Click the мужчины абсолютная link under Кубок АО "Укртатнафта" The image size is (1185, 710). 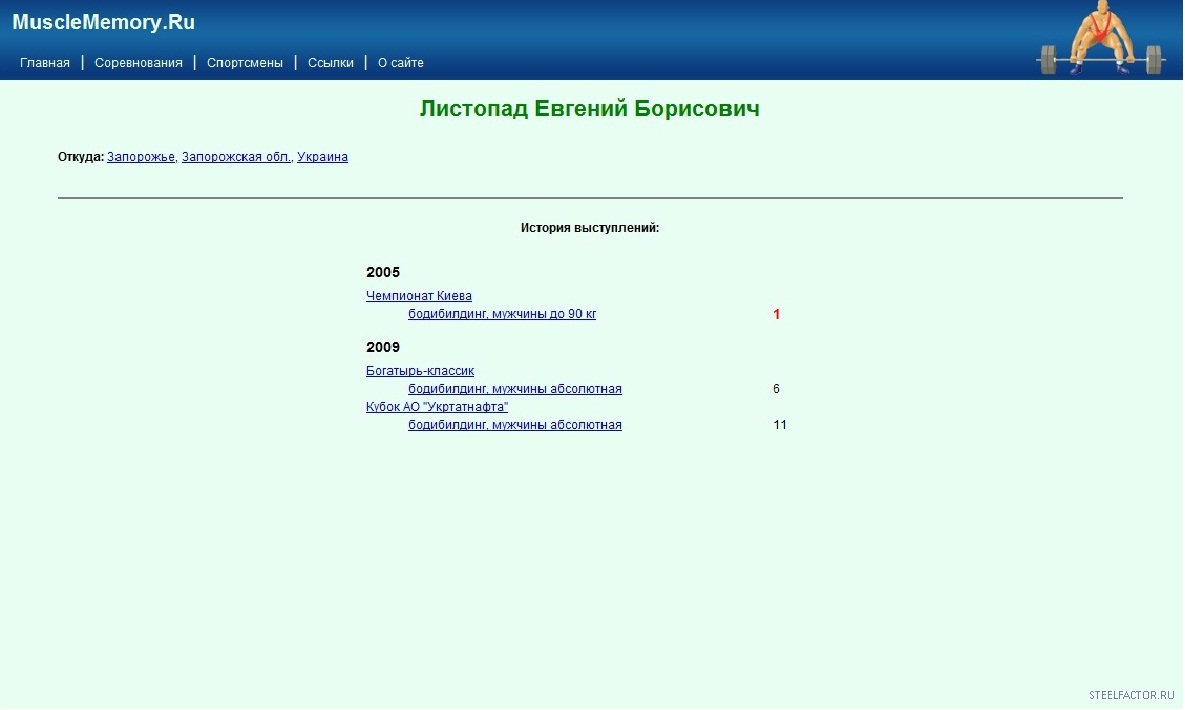tap(515, 425)
